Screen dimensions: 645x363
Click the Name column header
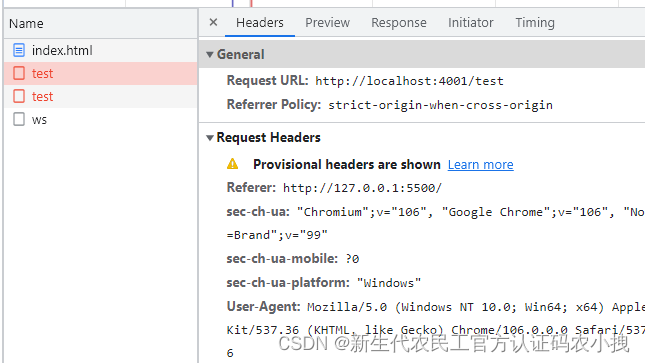[x=101, y=23]
